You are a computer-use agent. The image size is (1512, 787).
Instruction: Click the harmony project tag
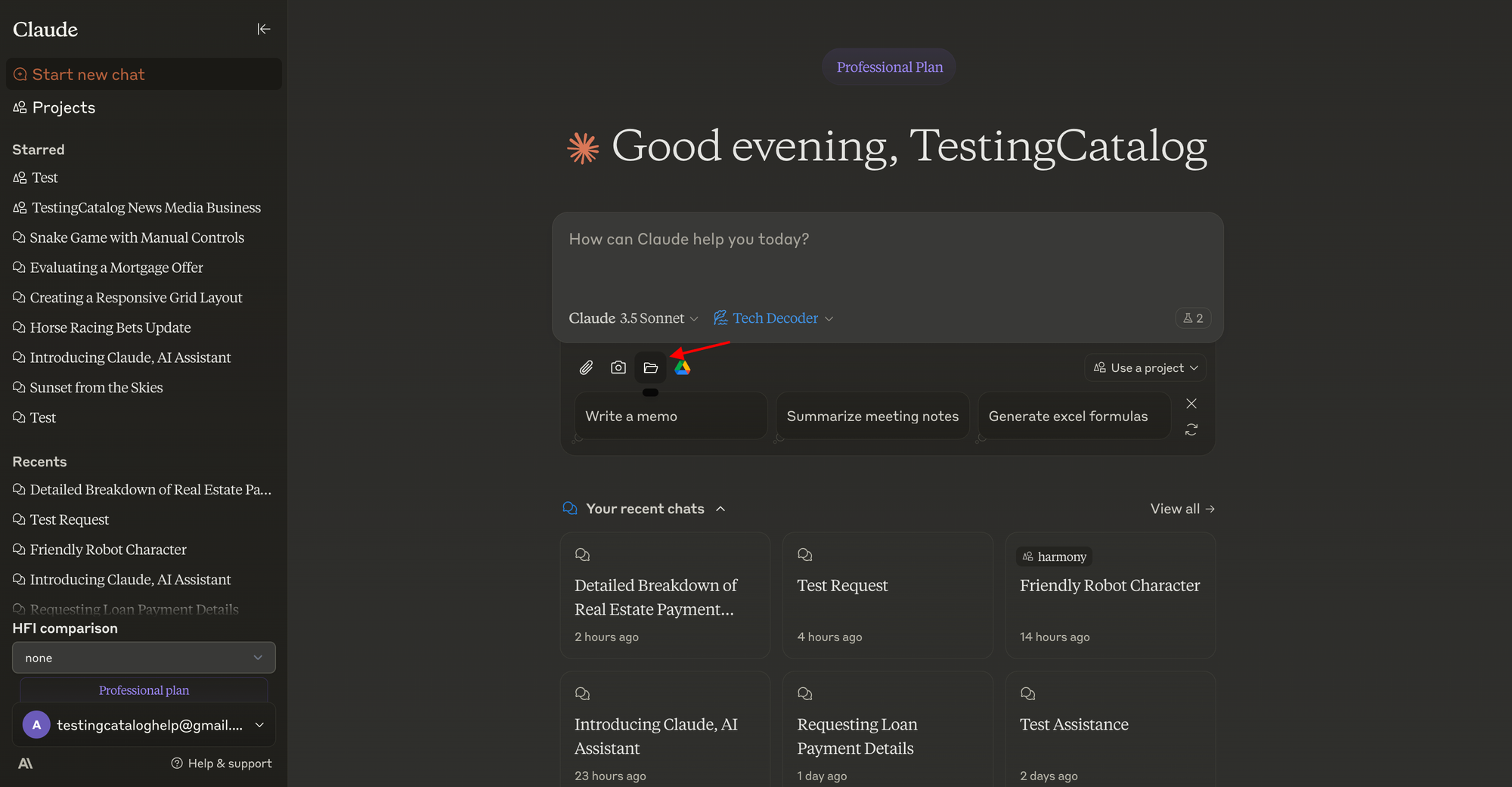tap(1055, 556)
